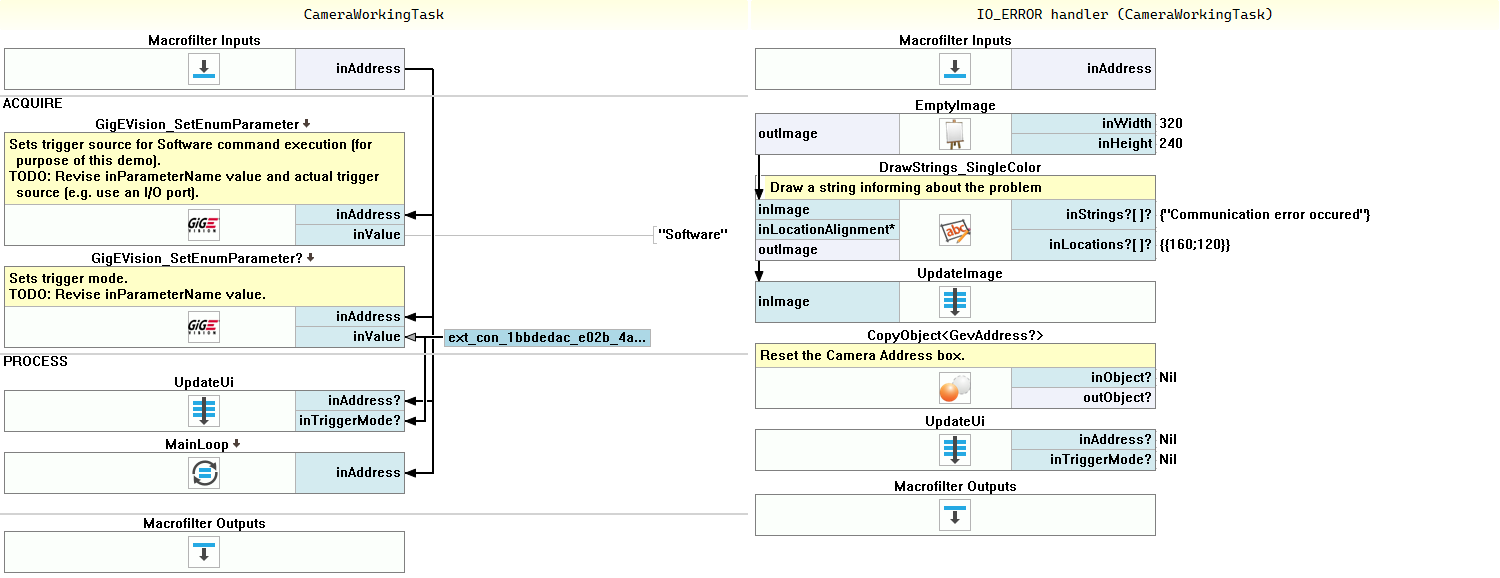Select GigEVision icon of trigger source filter

[x=204, y=224]
